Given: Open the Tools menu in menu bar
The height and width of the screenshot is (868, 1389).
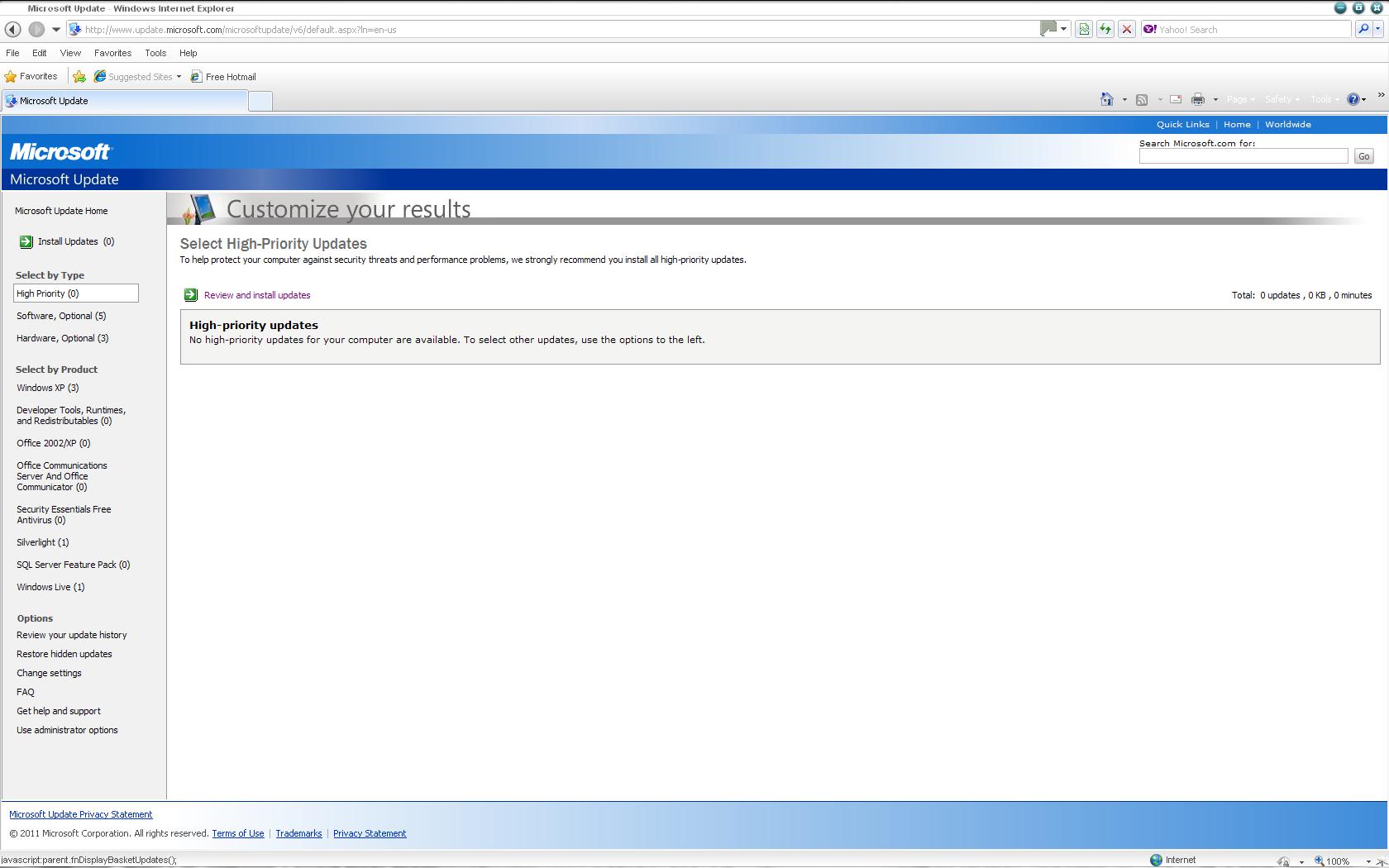Looking at the screenshot, I should 155,53.
